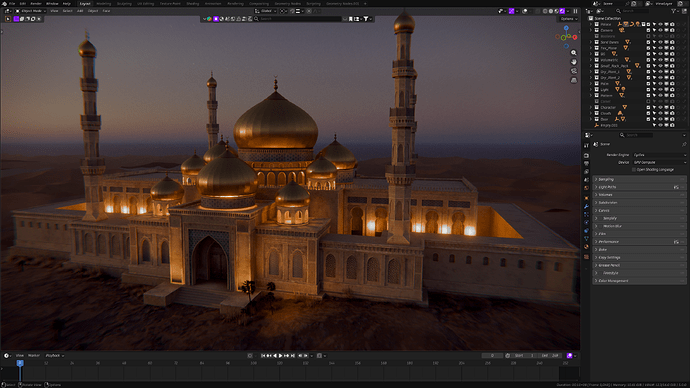Click the current frame number field
This screenshot has width=690, height=388.
[x=492, y=355]
